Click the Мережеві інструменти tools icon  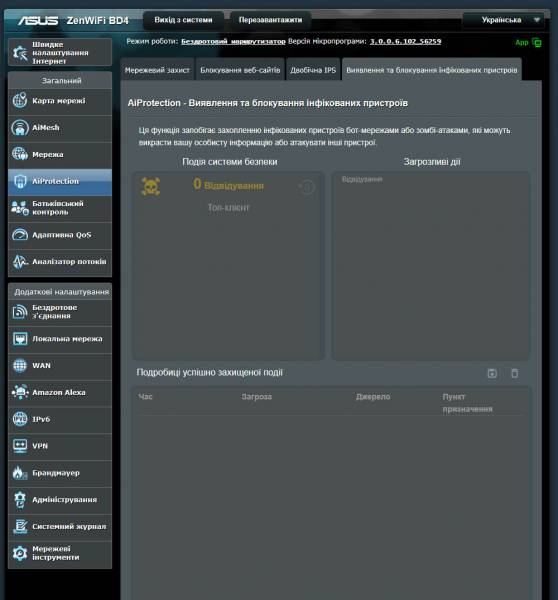(x=20, y=553)
